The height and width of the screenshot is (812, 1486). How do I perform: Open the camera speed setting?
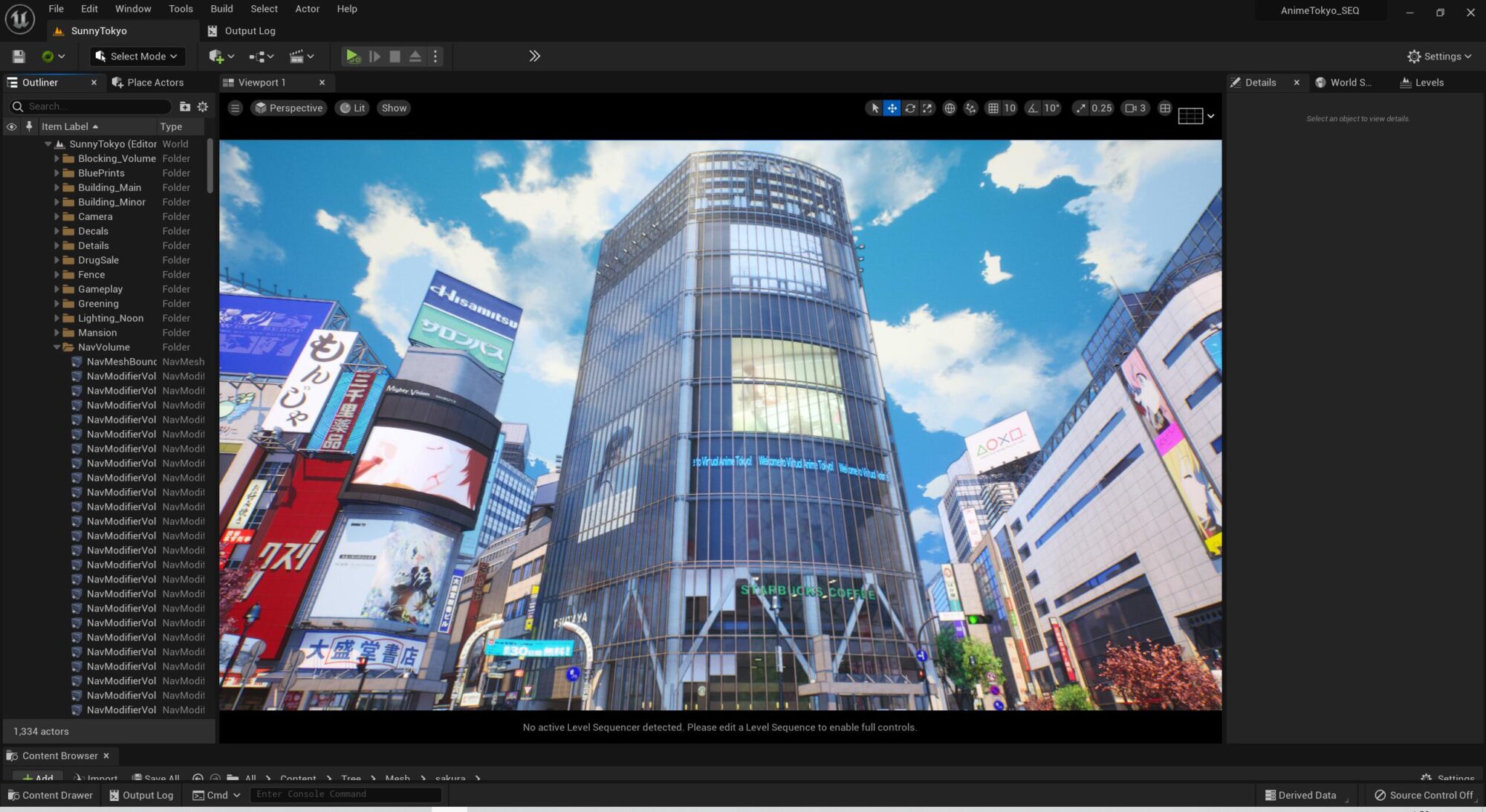pyautogui.click(x=1135, y=108)
